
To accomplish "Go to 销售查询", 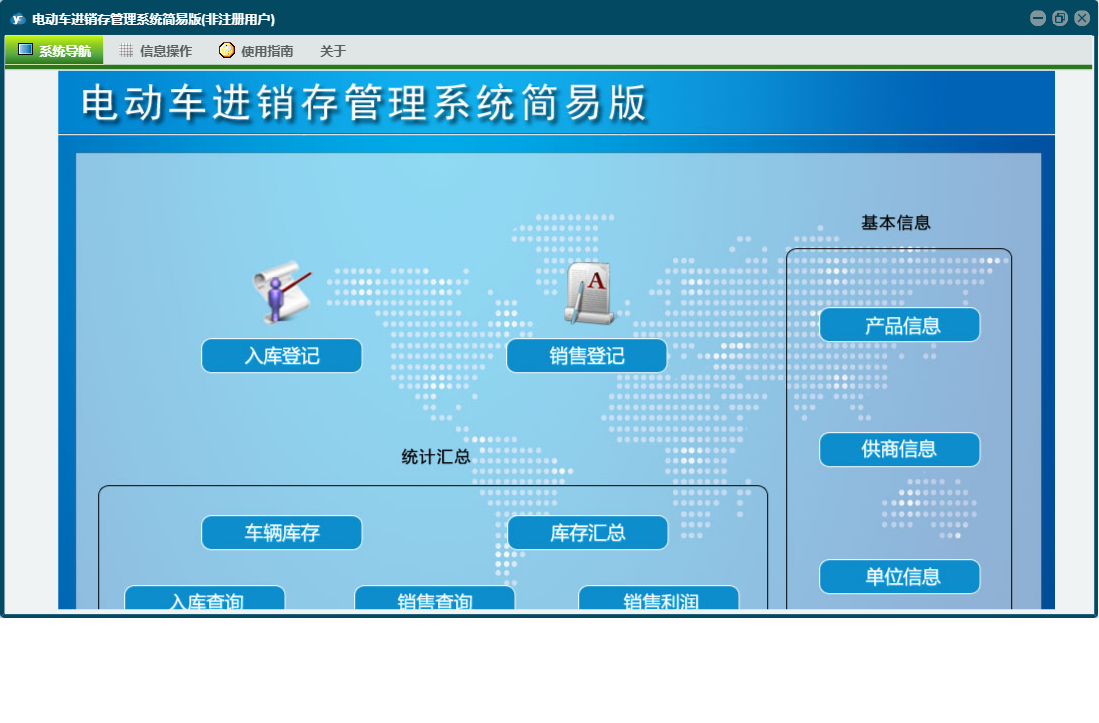I will tap(435, 599).
